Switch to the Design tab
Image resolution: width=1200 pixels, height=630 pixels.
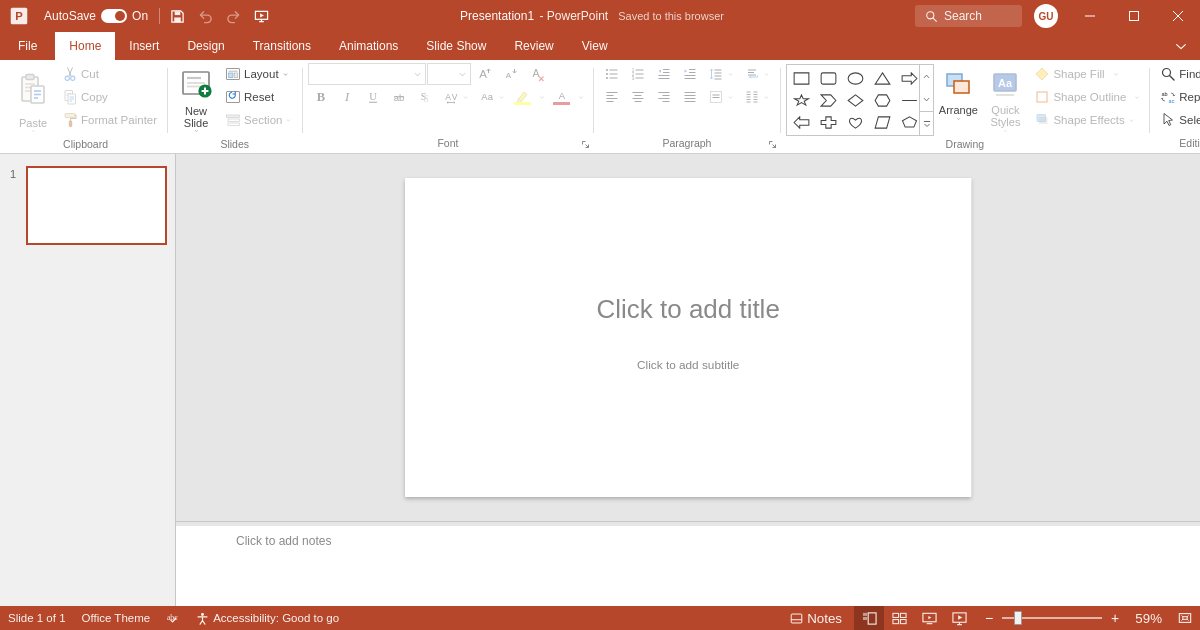tap(206, 46)
